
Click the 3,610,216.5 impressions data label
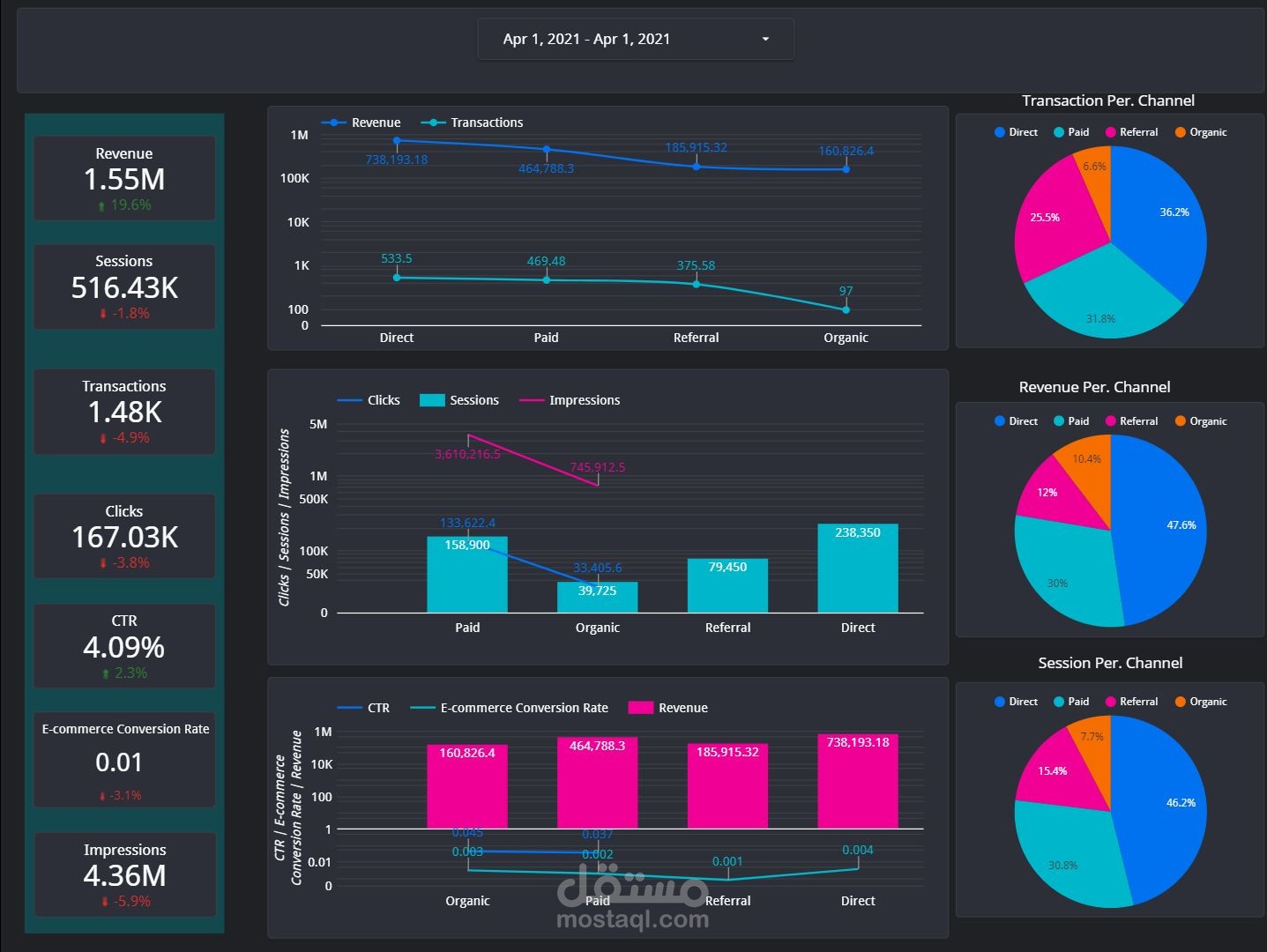tap(467, 454)
